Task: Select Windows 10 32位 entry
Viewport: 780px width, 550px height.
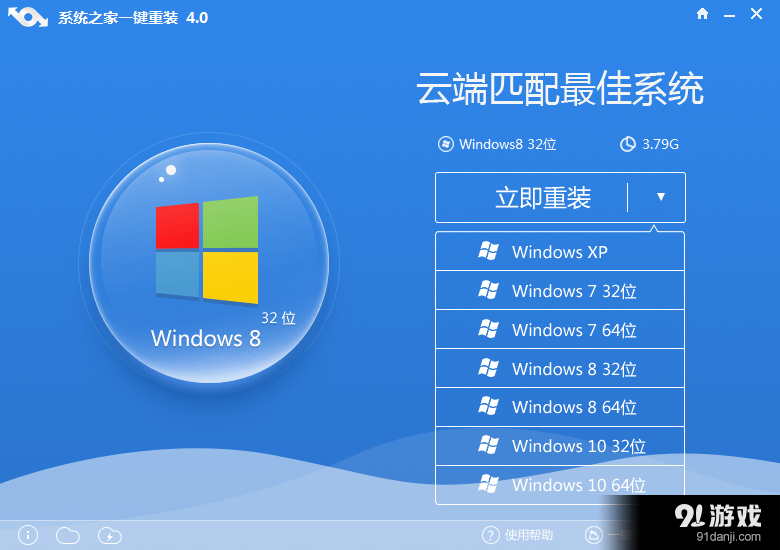Action: (559, 446)
